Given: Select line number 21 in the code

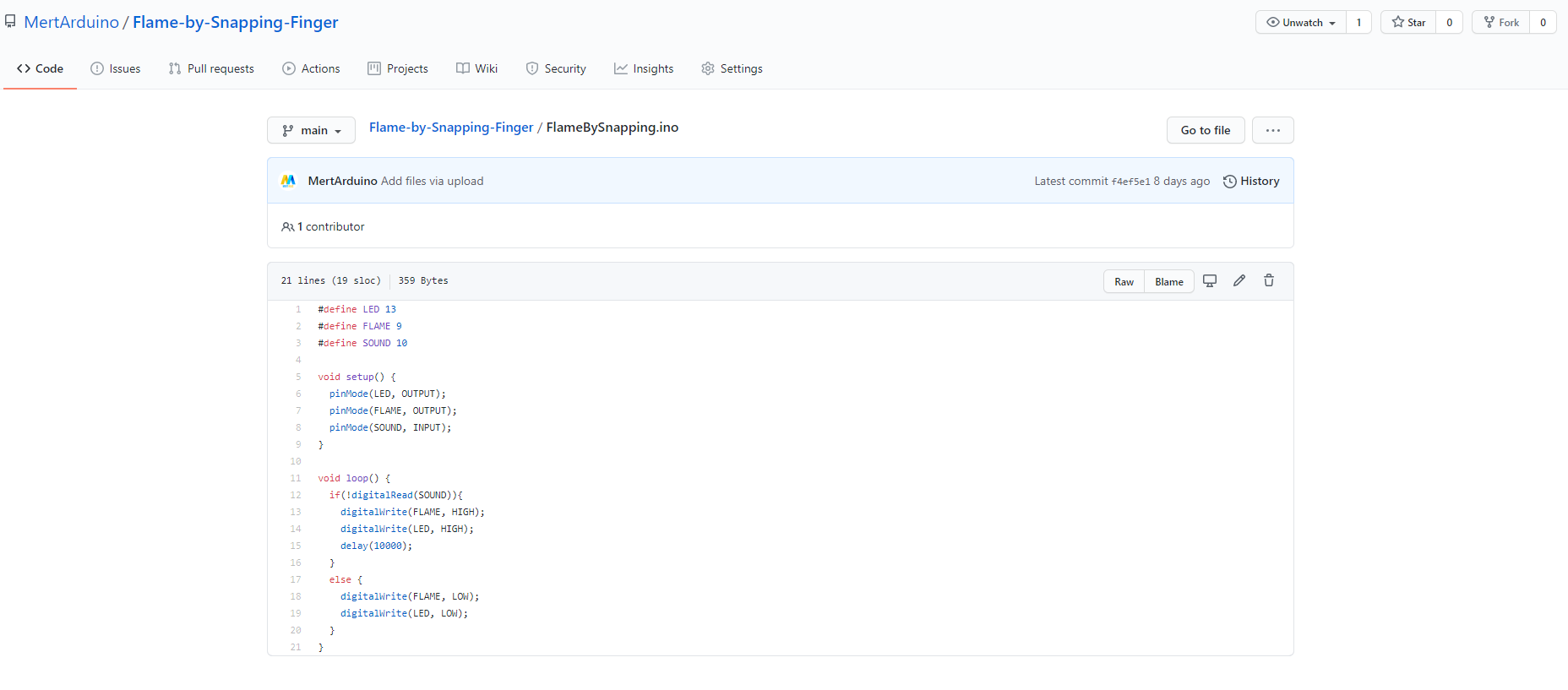Looking at the screenshot, I should click(296, 647).
